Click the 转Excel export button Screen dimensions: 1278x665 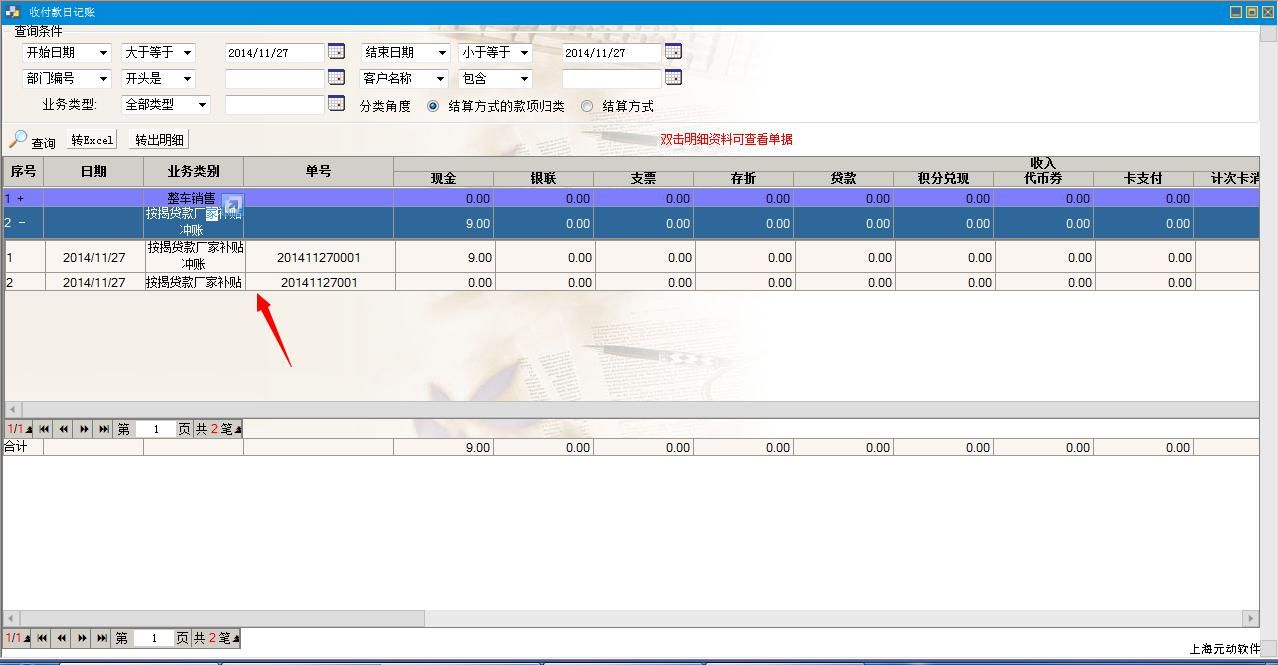click(92, 140)
